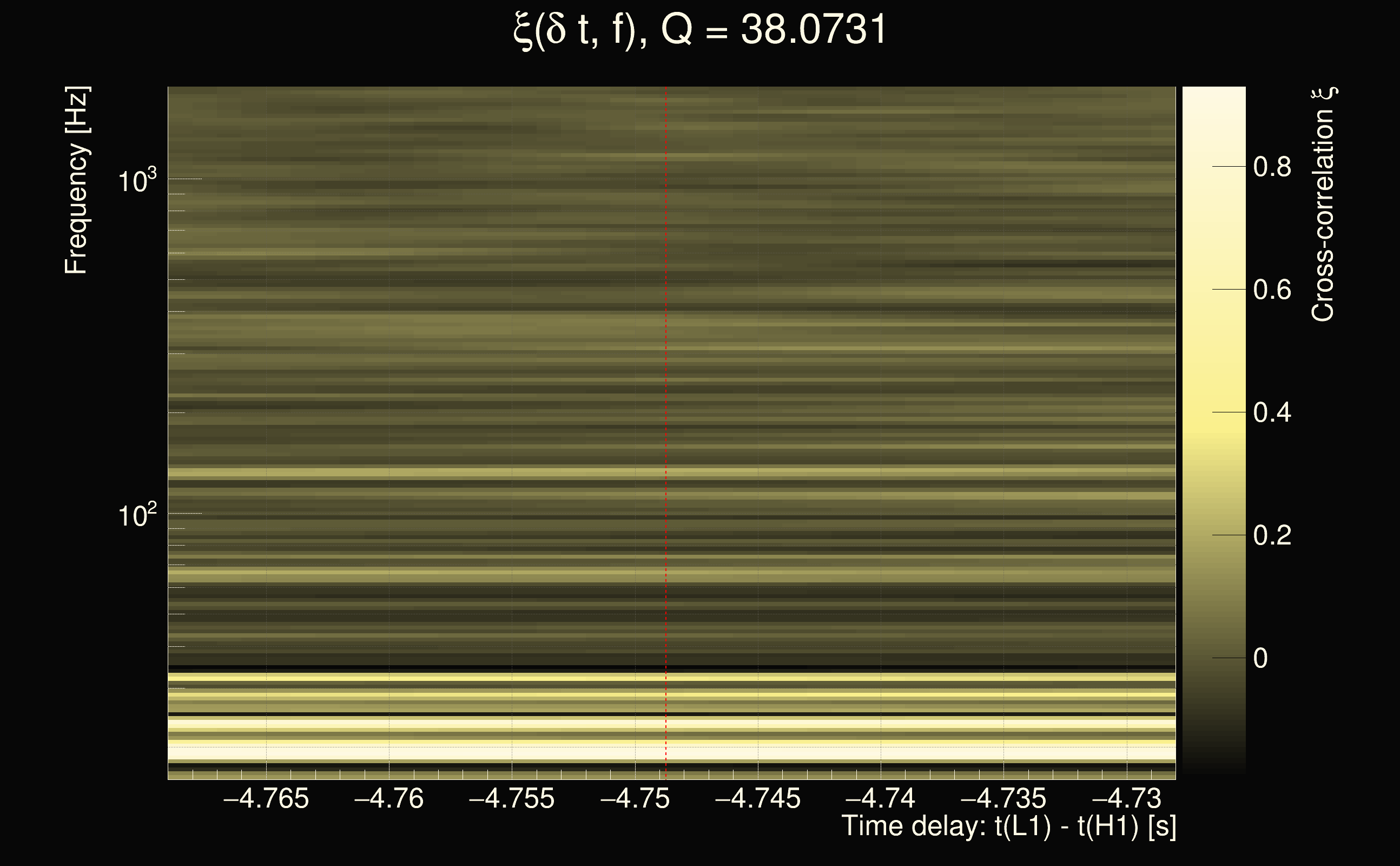Click the 0.4 label on the color bar

pos(1272,412)
